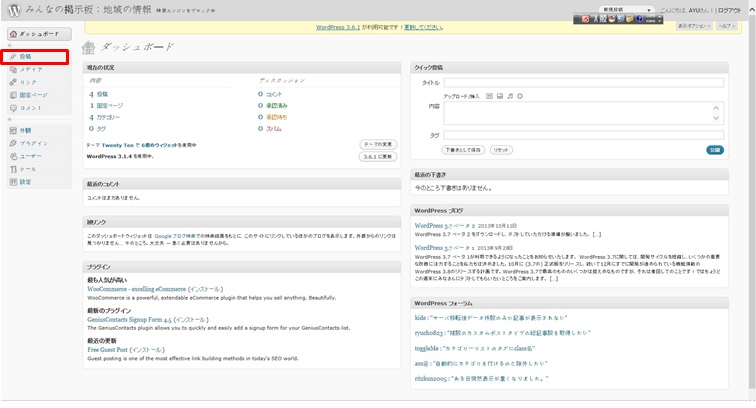The width and height of the screenshot is (756, 408).
Task: Click the red スパム link
Action: tap(274, 129)
